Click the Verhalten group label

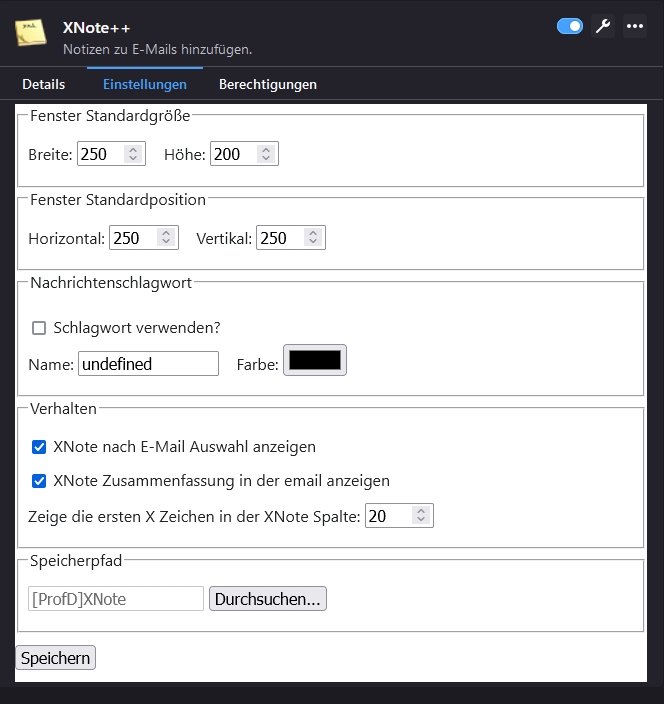click(x=63, y=409)
